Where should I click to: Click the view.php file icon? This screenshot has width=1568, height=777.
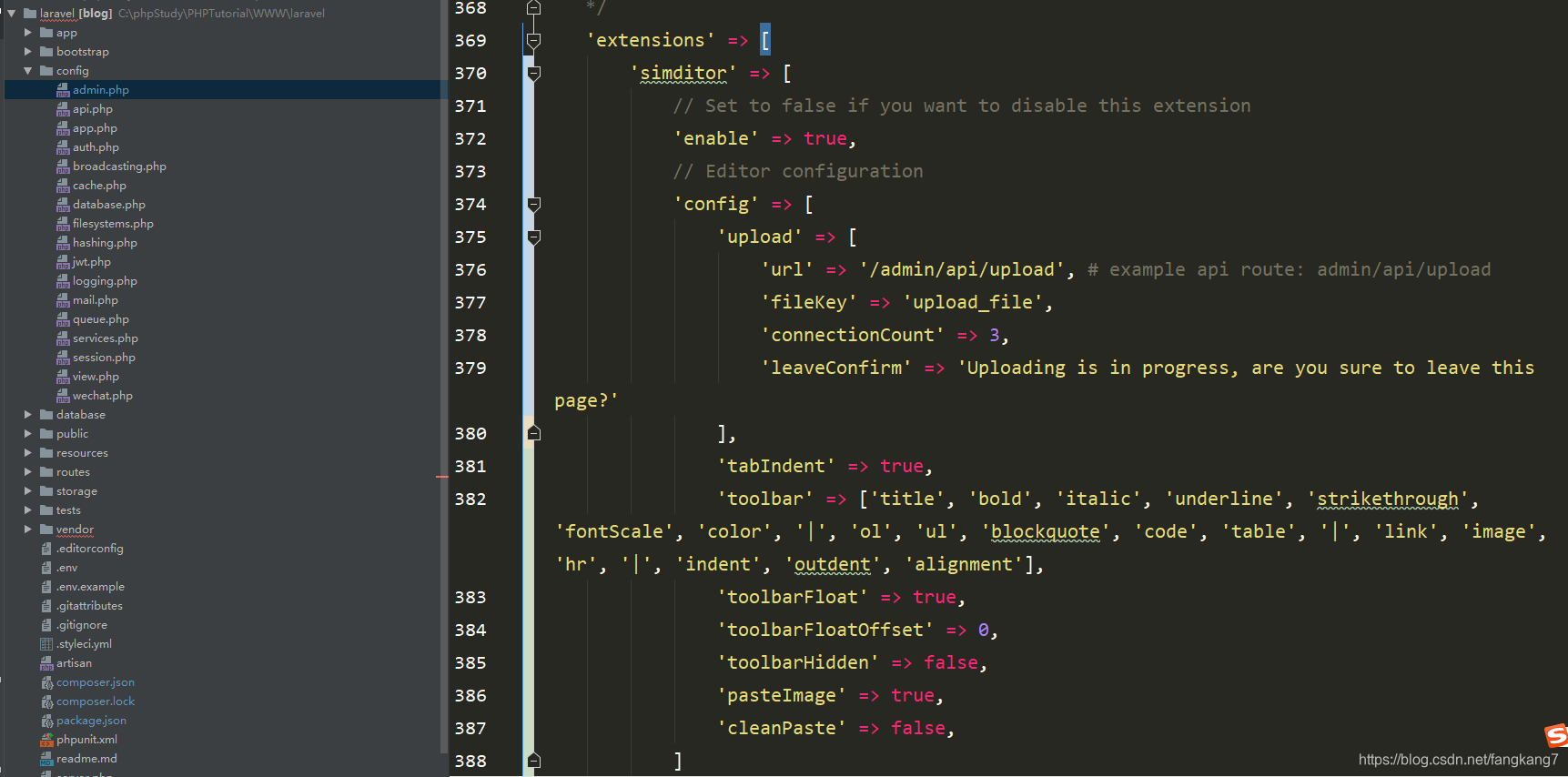click(63, 377)
